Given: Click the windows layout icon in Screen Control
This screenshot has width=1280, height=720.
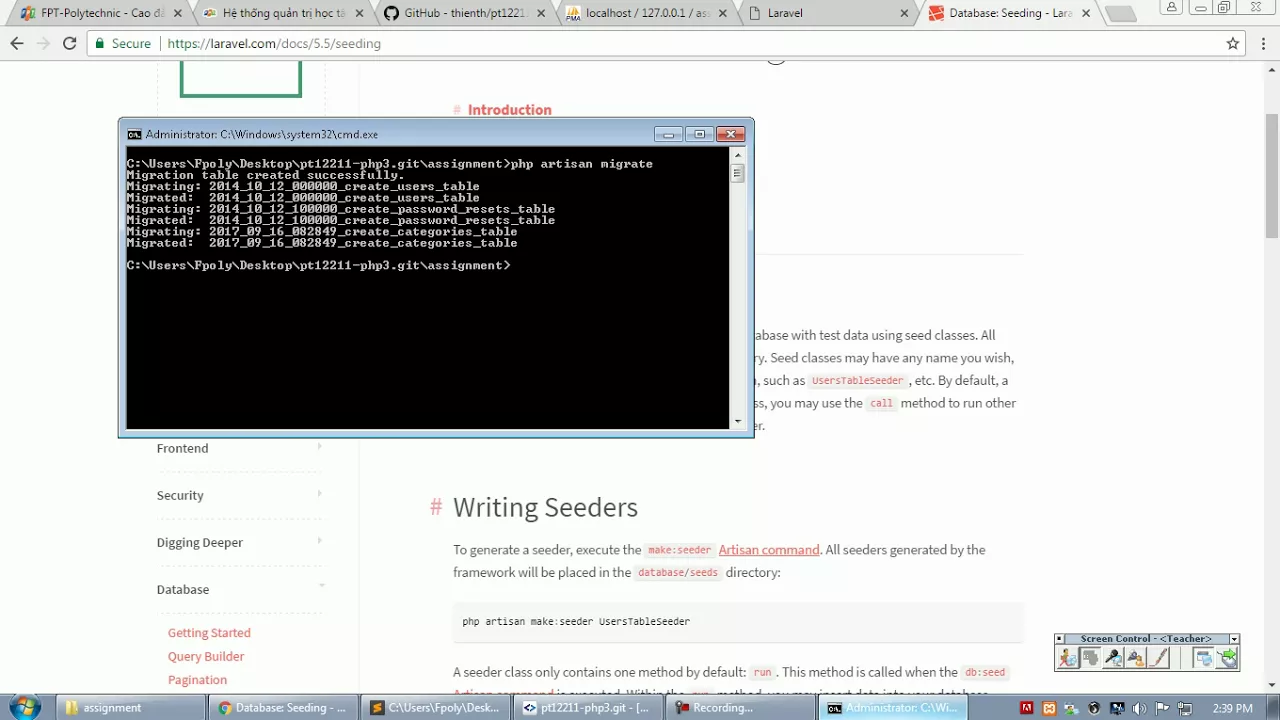Looking at the screenshot, I should [x=1204, y=658].
